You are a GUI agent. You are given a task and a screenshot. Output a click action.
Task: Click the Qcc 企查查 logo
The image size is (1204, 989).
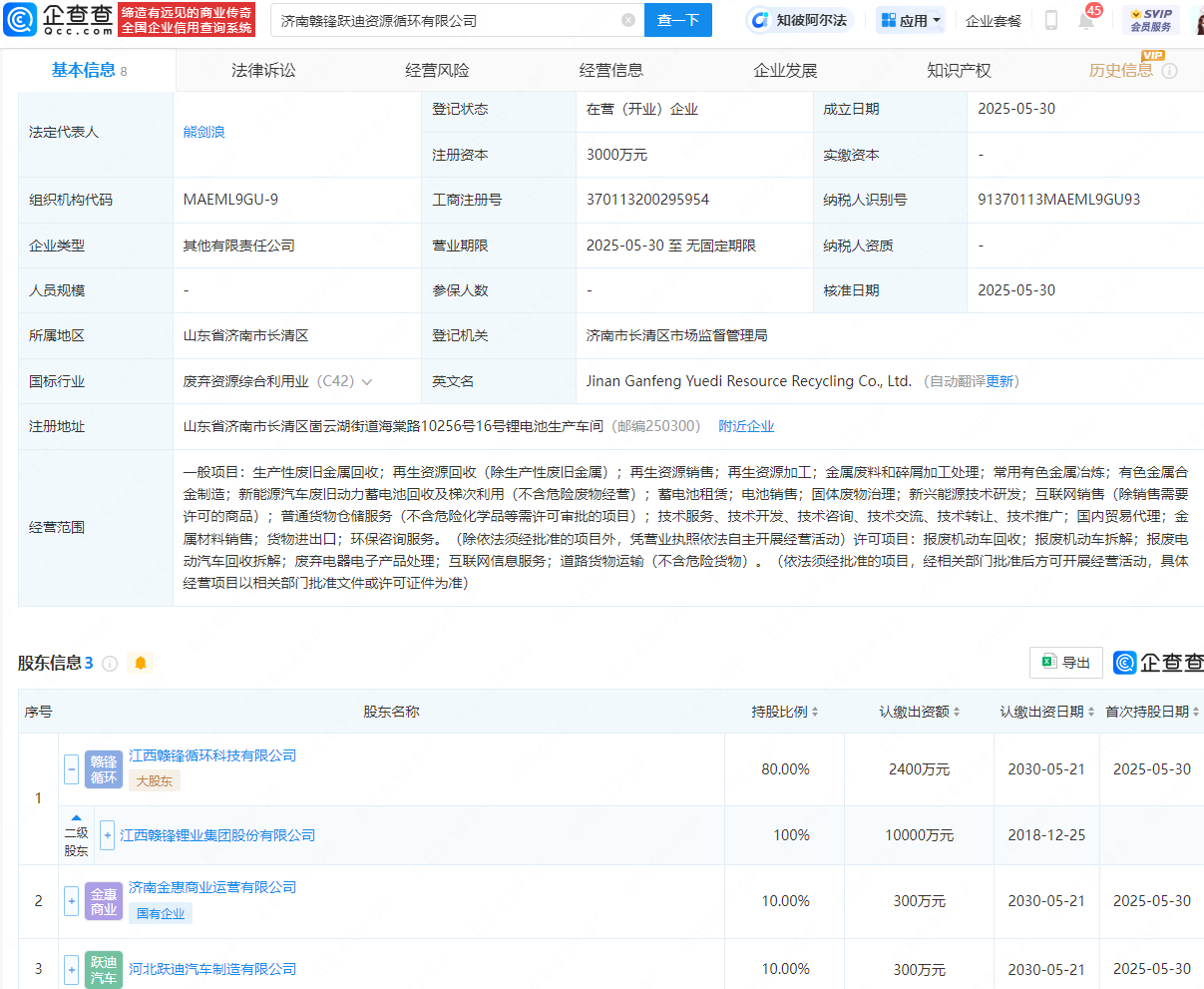59,19
